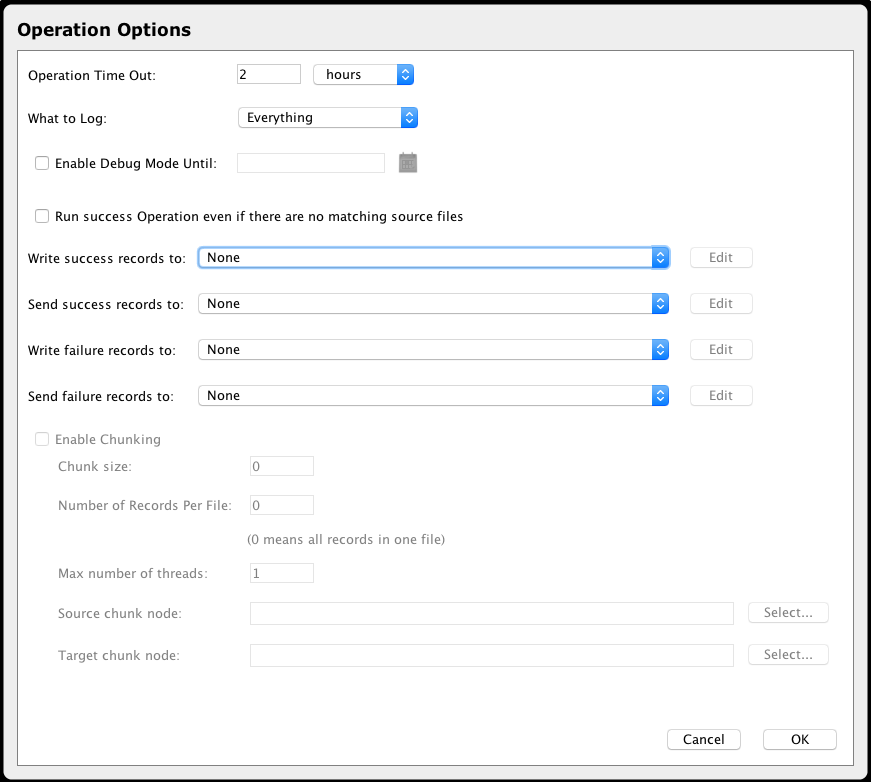Viewport: 871px width, 782px height.
Task: Click the debug mode date field
Action: tap(310, 163)
